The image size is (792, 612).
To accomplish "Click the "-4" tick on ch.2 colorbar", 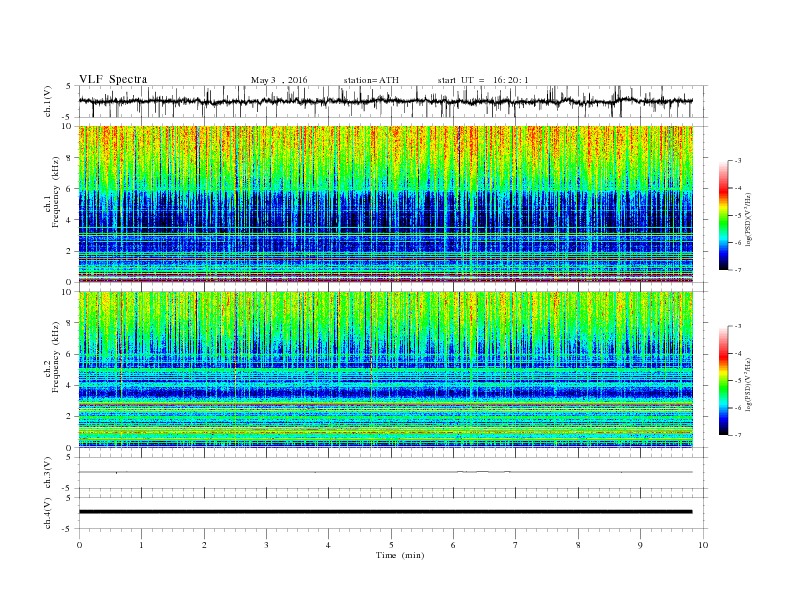I will 737,353.
